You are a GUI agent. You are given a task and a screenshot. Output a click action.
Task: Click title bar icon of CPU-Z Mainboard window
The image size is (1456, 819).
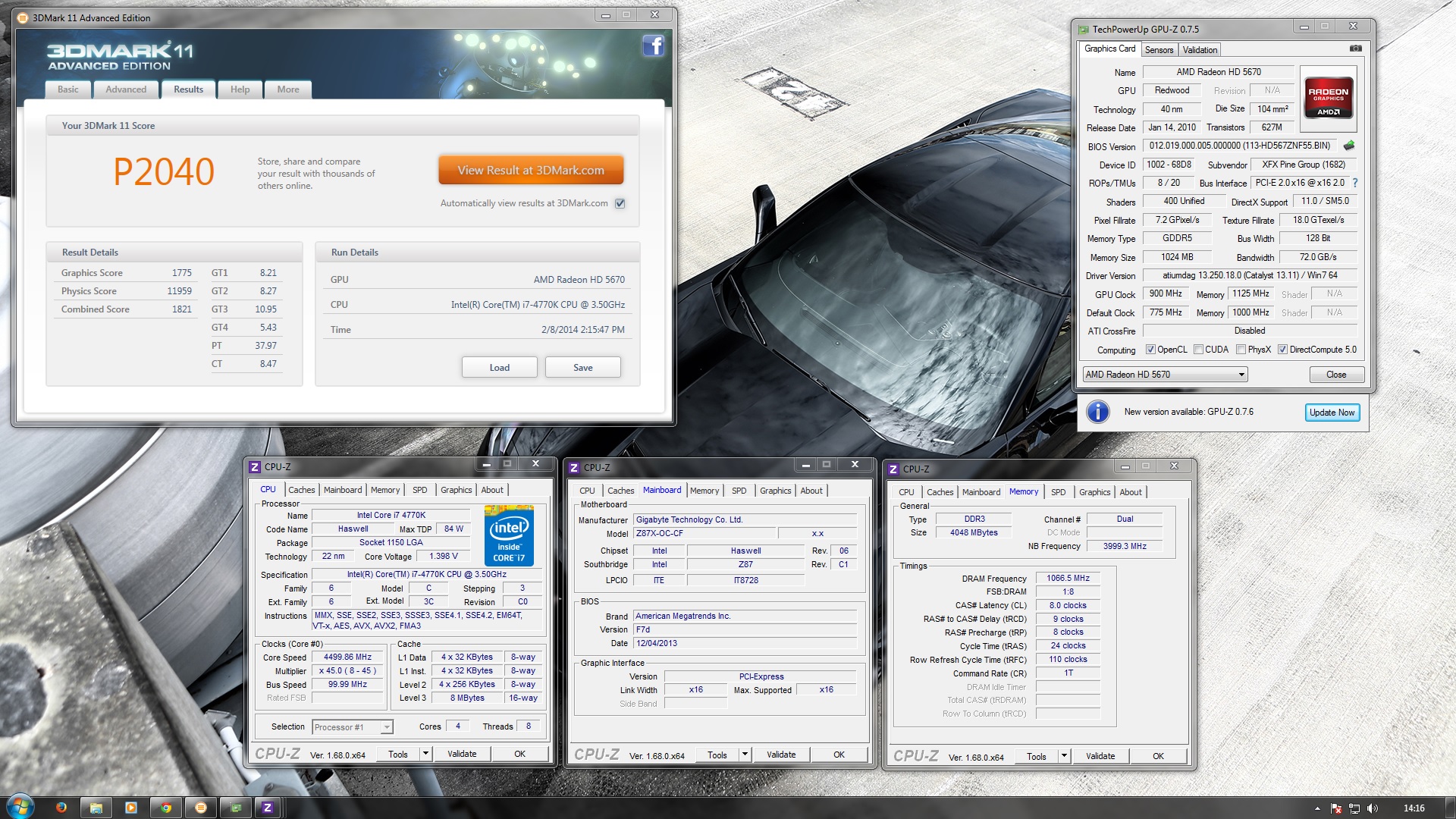(574, 468)
